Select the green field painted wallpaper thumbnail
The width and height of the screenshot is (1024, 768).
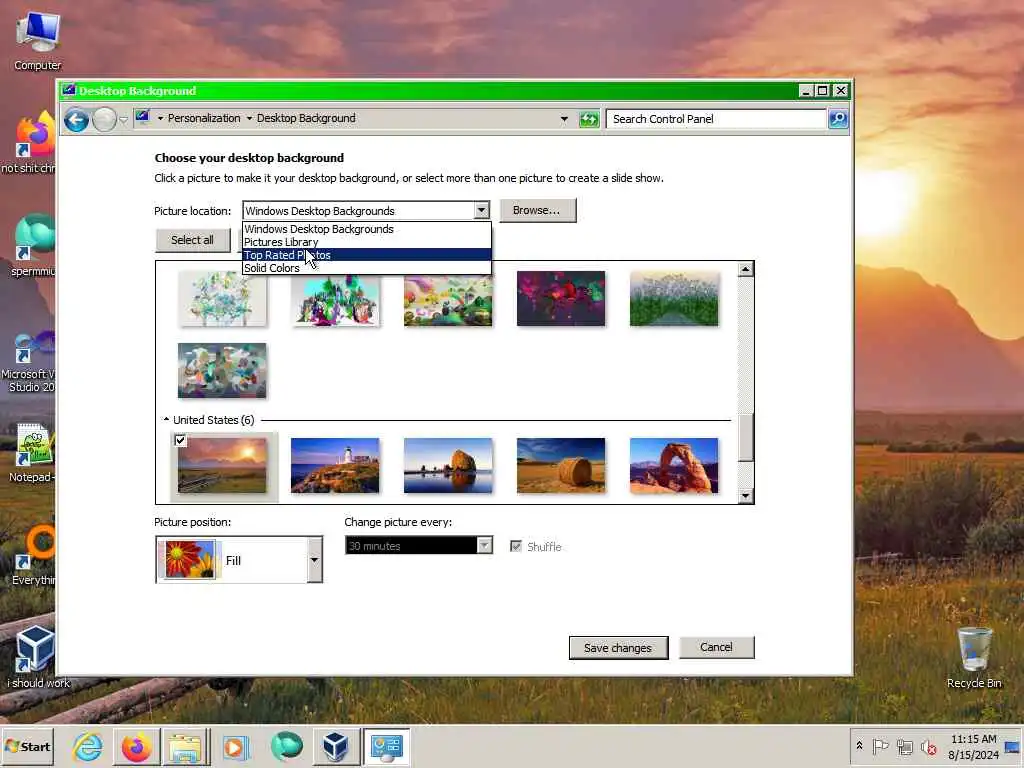tap(674, 298)
